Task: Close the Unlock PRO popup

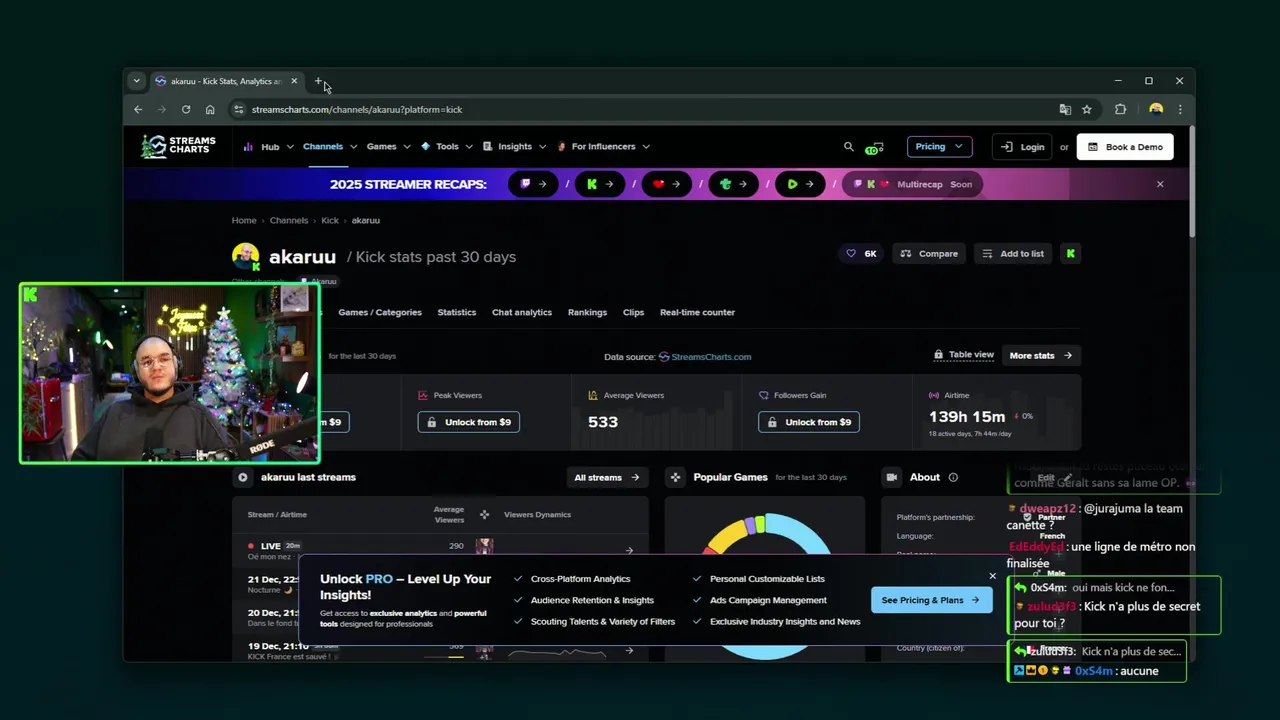Action: tap(992, 576)
